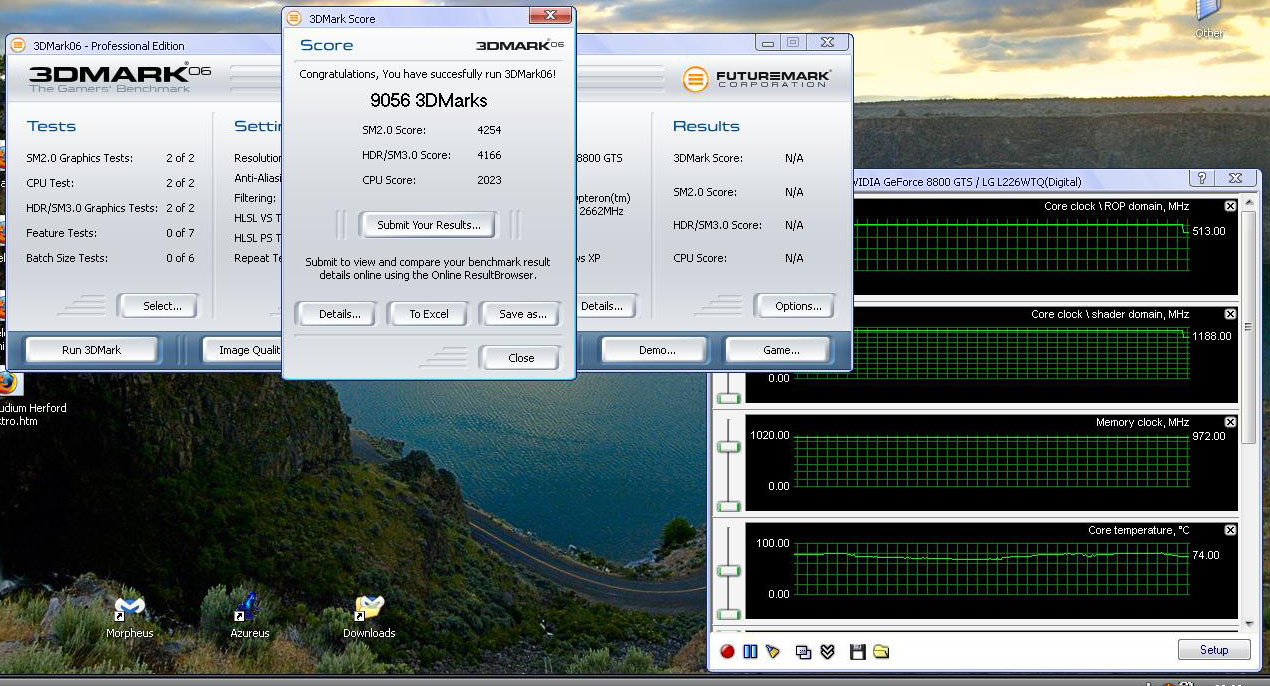Click Demo button in 3DMark06
1270x686 pixels.
point(656,350)
